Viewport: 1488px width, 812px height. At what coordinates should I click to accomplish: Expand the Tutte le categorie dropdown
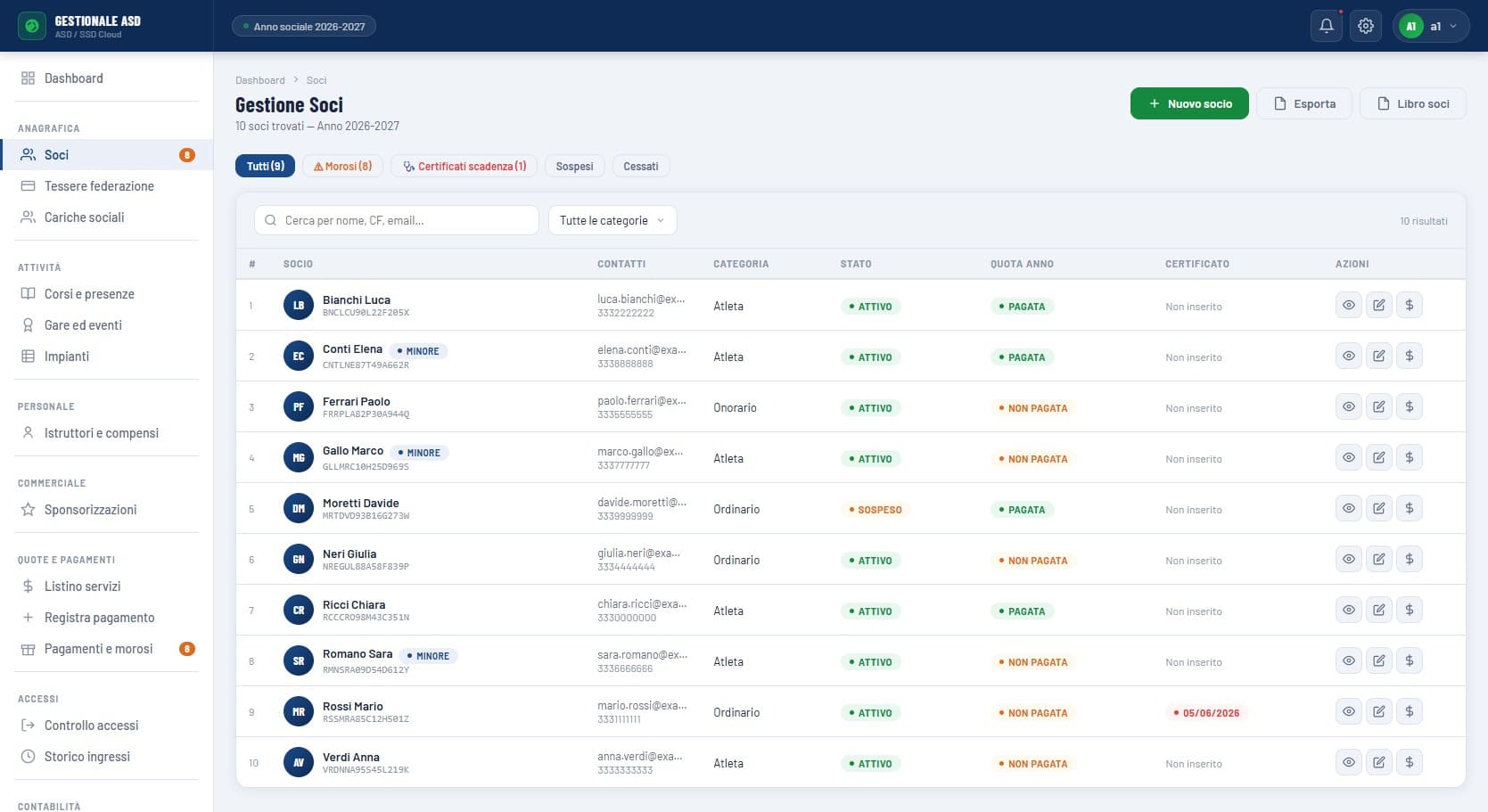coord(612,220)
